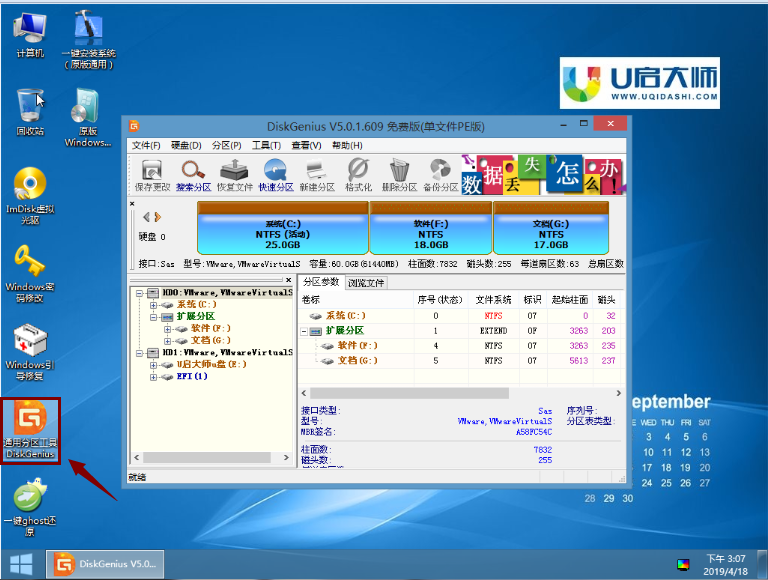Click the 搜索分区 (Search Partition) magnifier icon
The width and height of the screenshot is (768, 580).
[193, 173]
